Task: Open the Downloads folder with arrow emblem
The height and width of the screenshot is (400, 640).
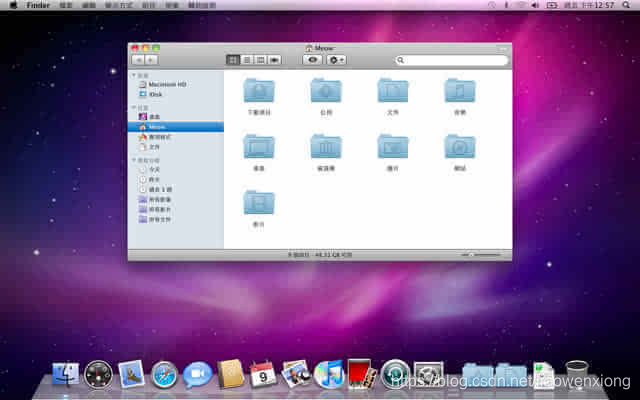Action: click(x=259, y=90)
